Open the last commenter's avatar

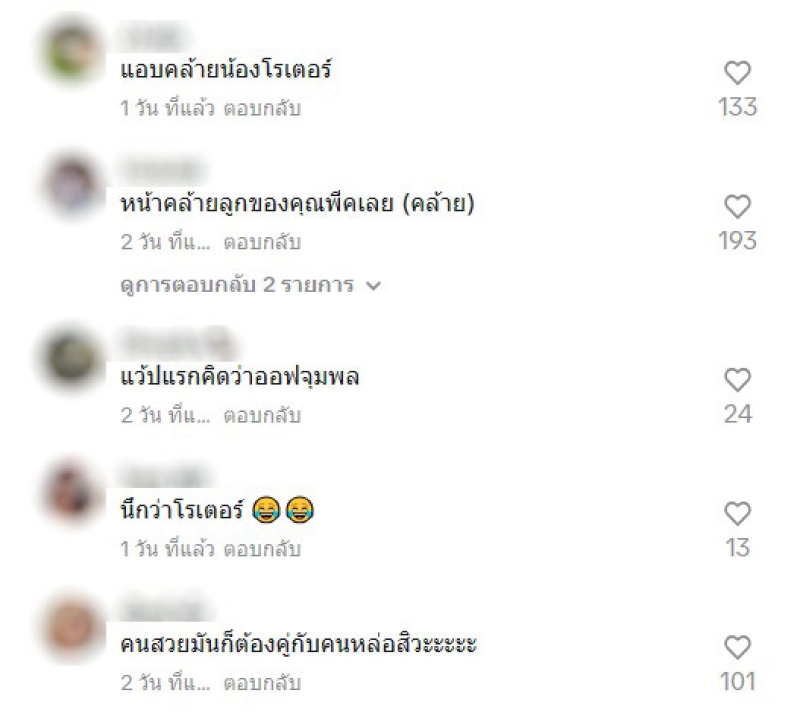tap(72, 626)
